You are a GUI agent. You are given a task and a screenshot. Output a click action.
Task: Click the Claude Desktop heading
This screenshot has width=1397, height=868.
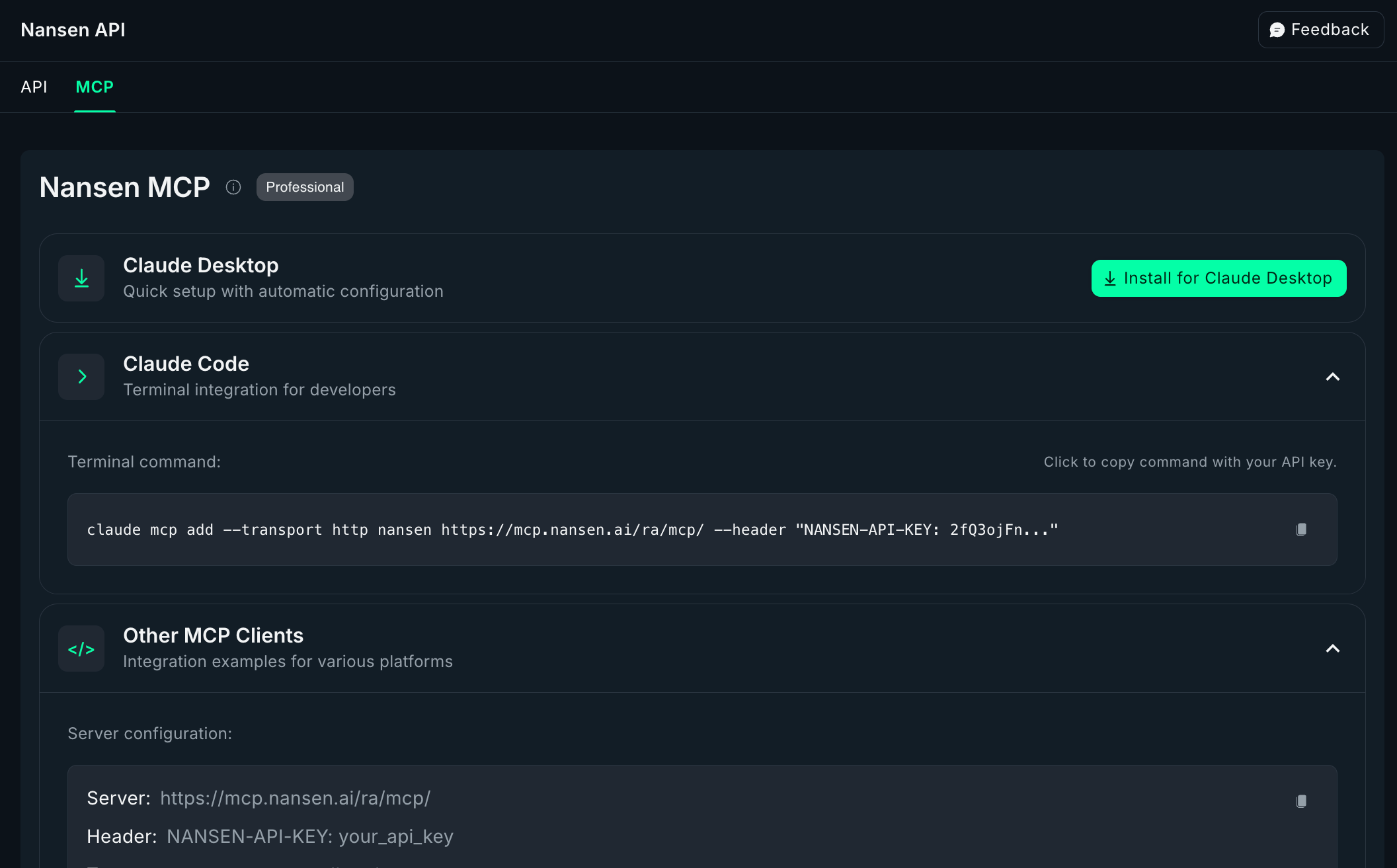(x=201, y=265)
